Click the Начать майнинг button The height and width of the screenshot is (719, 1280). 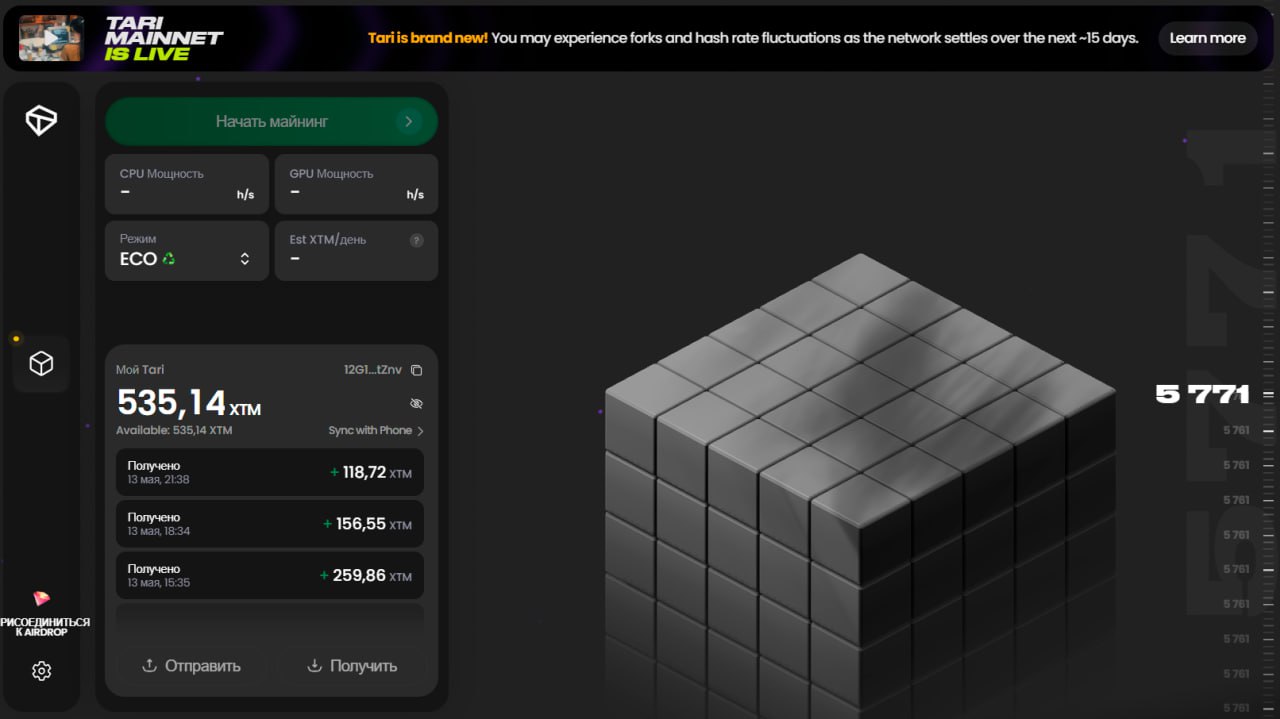point(272,121)
